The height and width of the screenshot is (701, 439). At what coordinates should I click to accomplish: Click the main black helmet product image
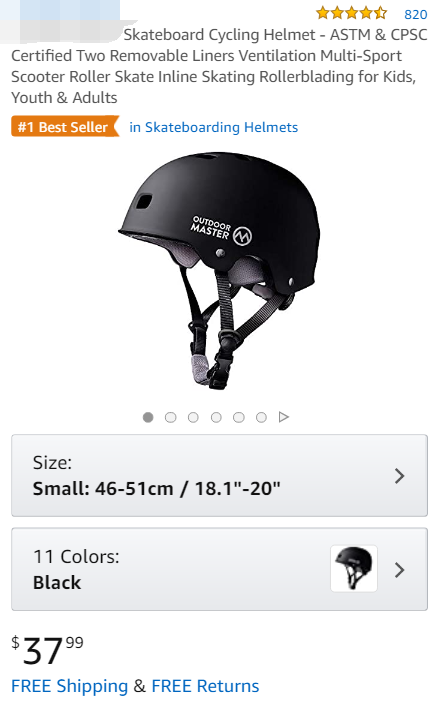click(x=219, y=270)
